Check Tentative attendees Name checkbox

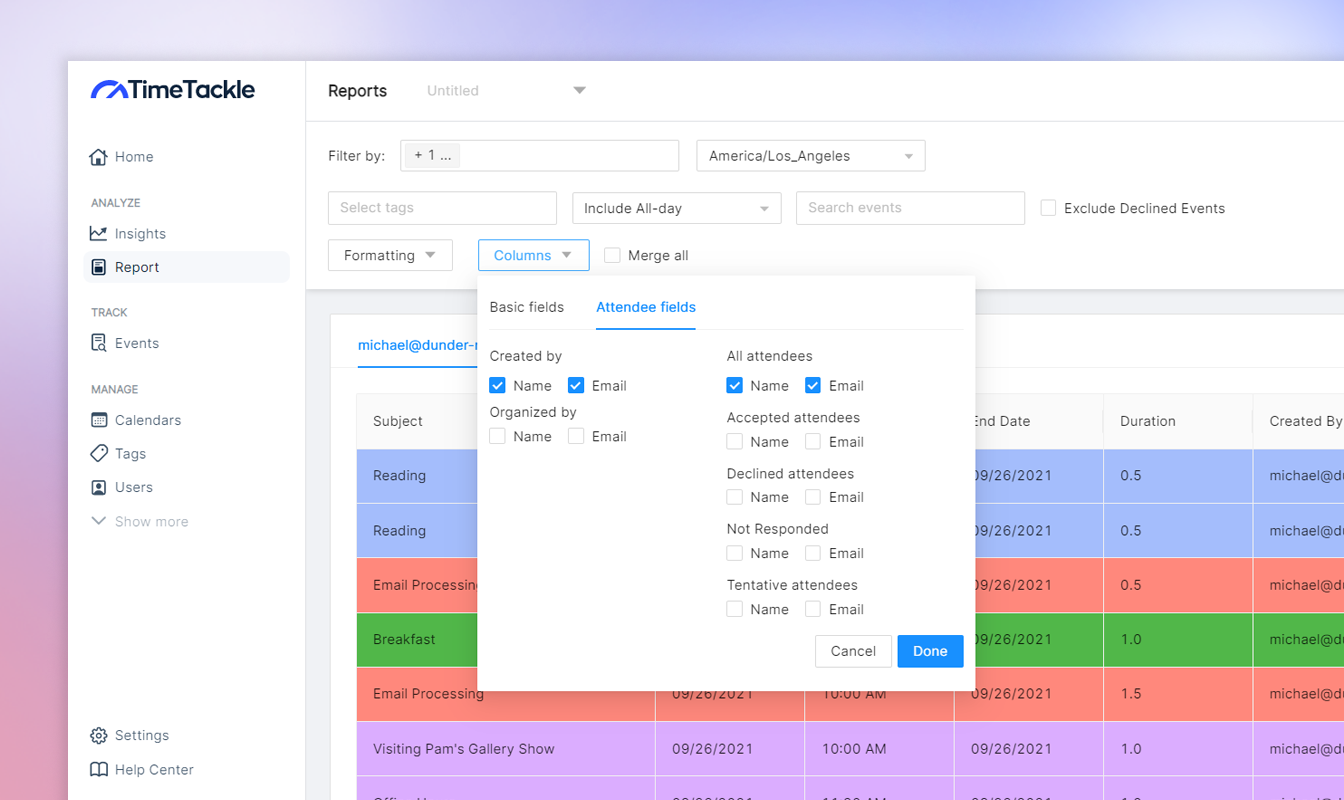click(x=734, y=609)
